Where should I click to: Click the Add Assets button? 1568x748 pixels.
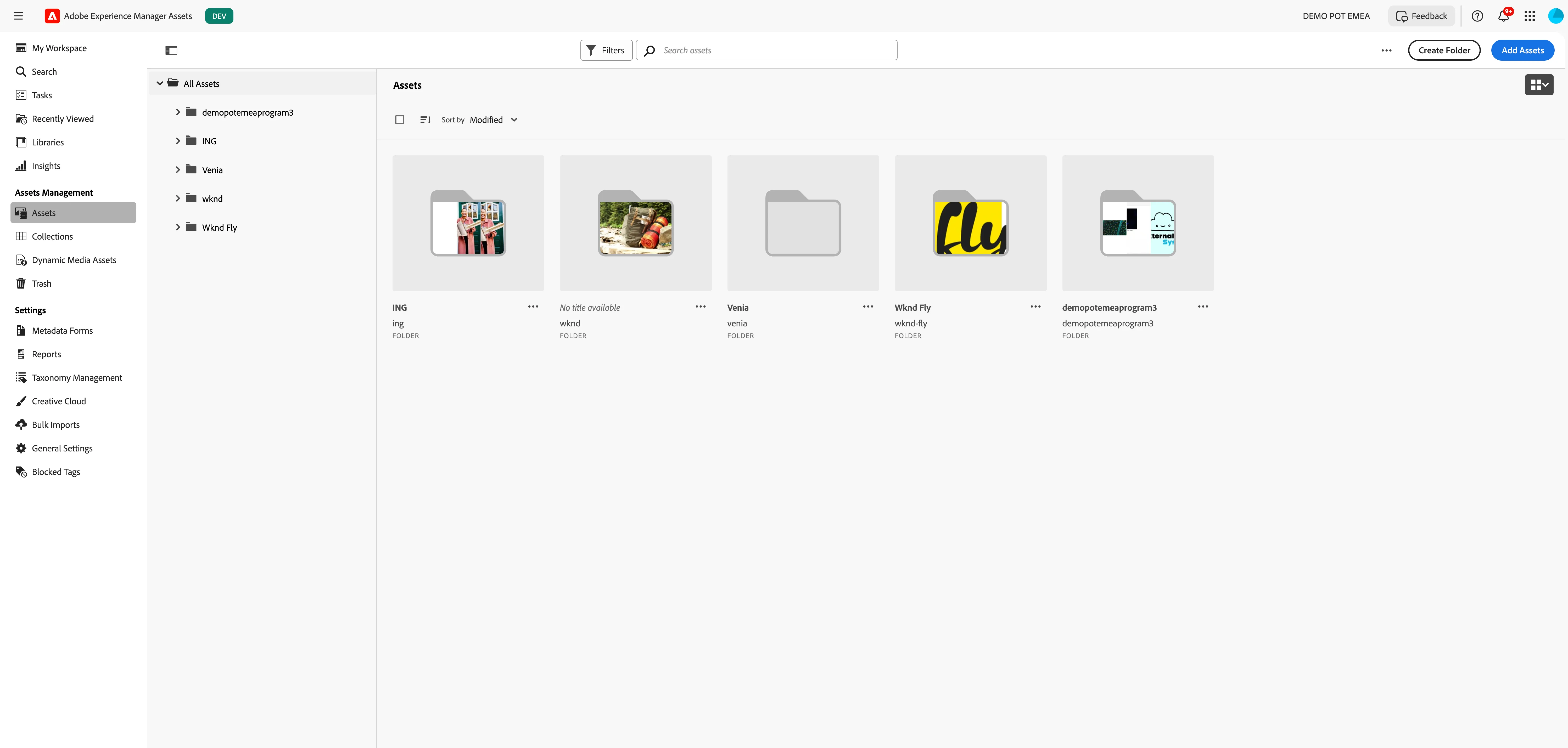click(1522, 50)
